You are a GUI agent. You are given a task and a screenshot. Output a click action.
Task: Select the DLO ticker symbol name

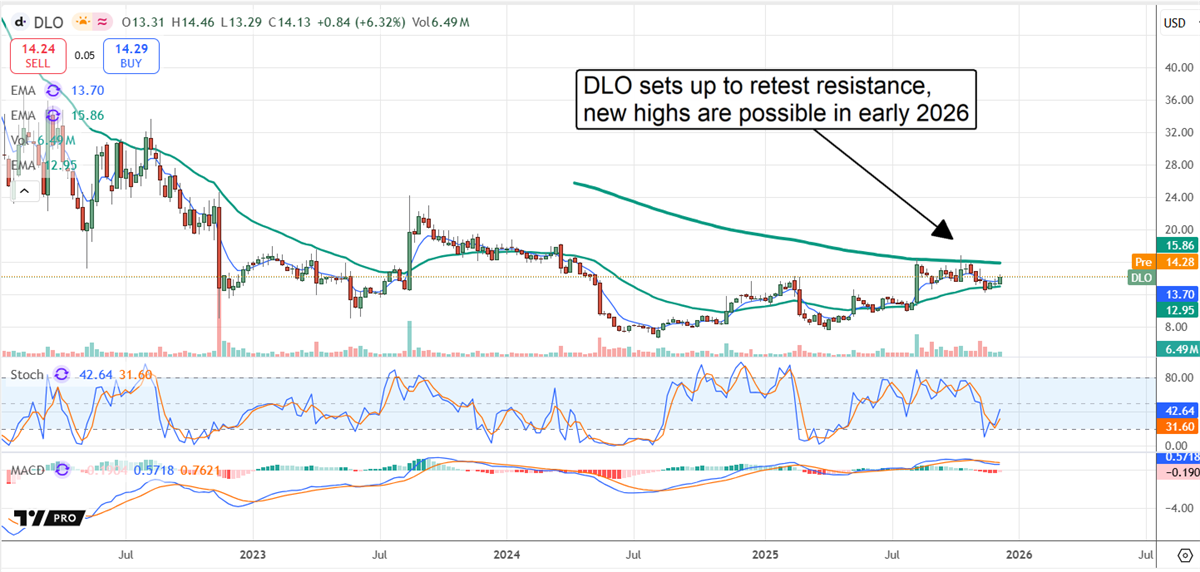48,23
